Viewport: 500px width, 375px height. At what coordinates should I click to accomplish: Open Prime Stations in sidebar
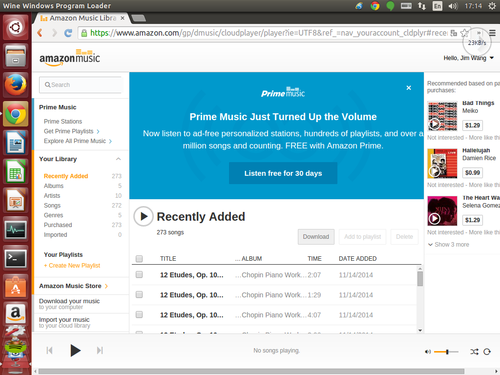pyautogui.click(x=63, y=121)
